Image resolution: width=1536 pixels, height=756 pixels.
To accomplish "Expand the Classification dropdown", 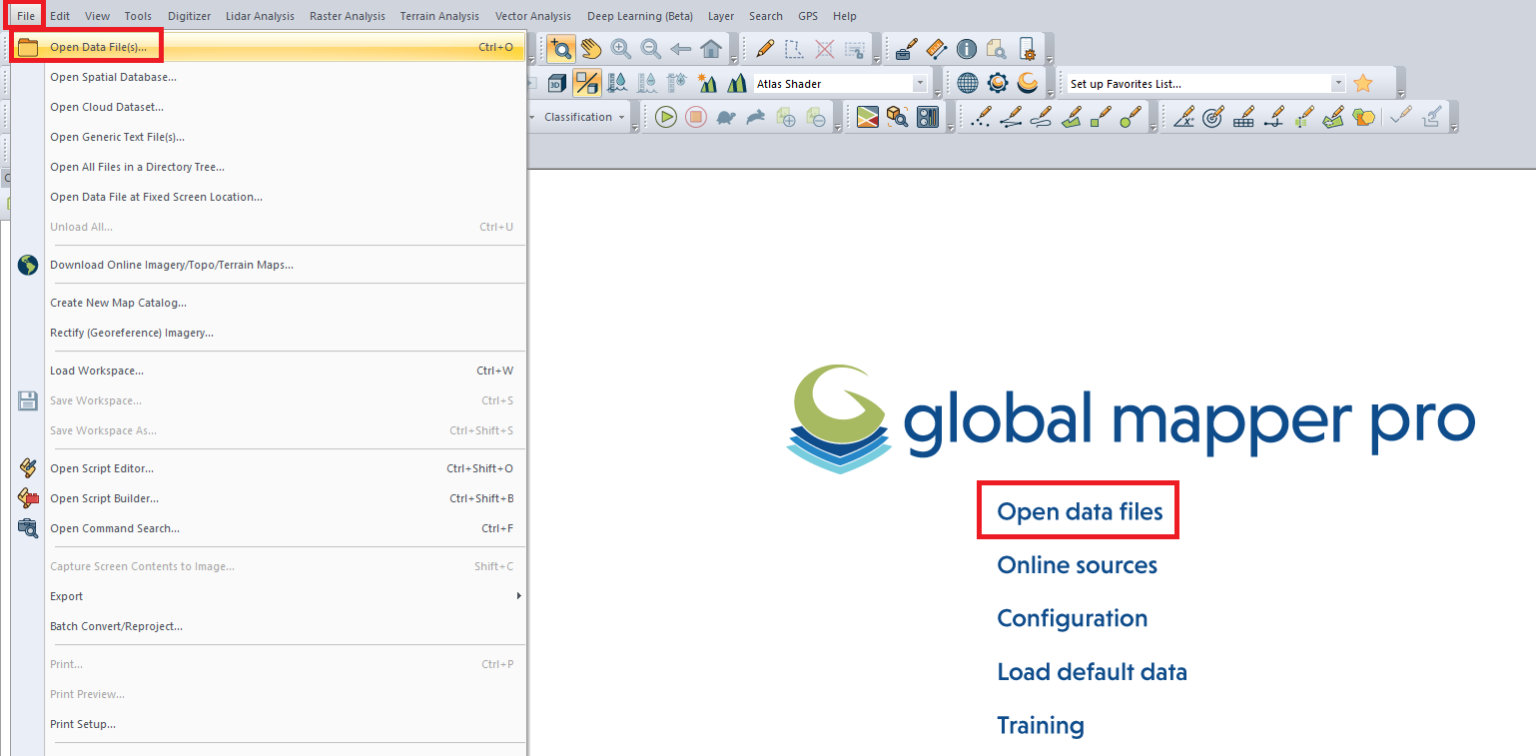I will click(621, 117).
